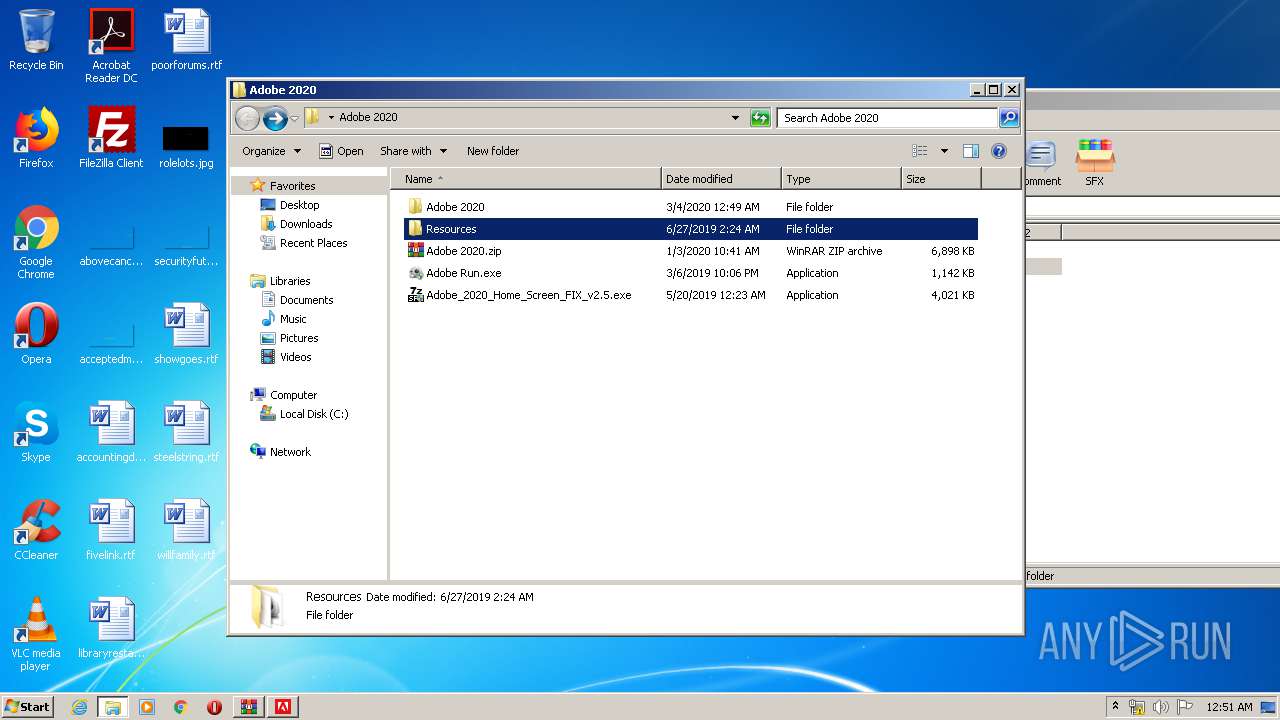Open Internet Explorer from taskbar
The image size is (1280, 720).
coord(79,707)
